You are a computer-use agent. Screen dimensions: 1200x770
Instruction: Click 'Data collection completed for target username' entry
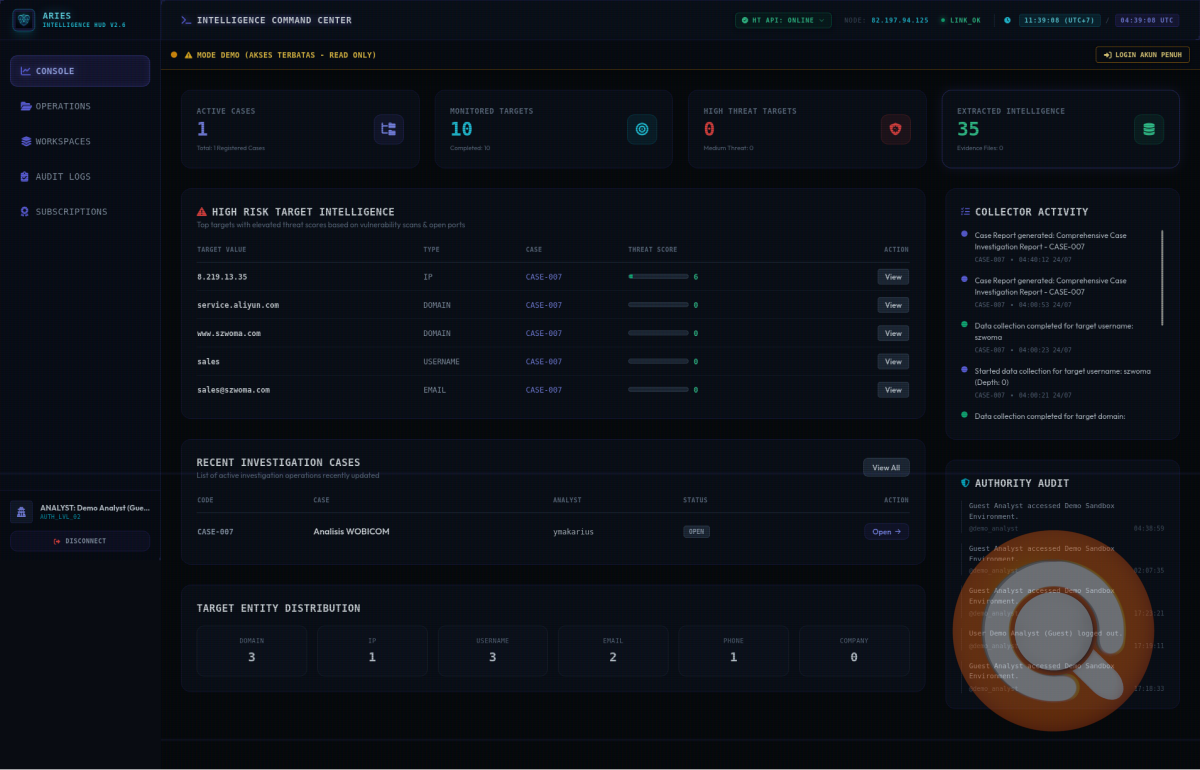click(1062, 338)
